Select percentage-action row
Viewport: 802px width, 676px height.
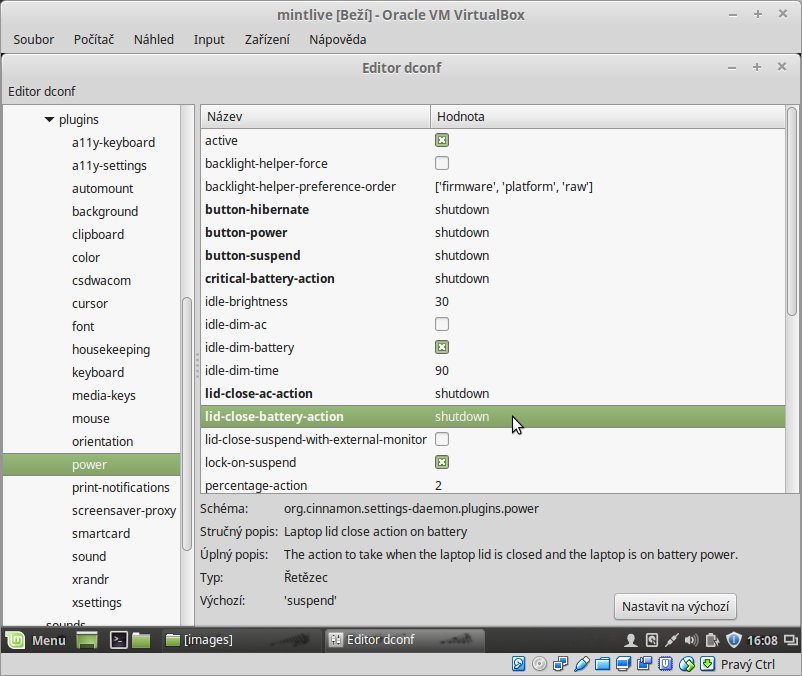pos(493,485)
